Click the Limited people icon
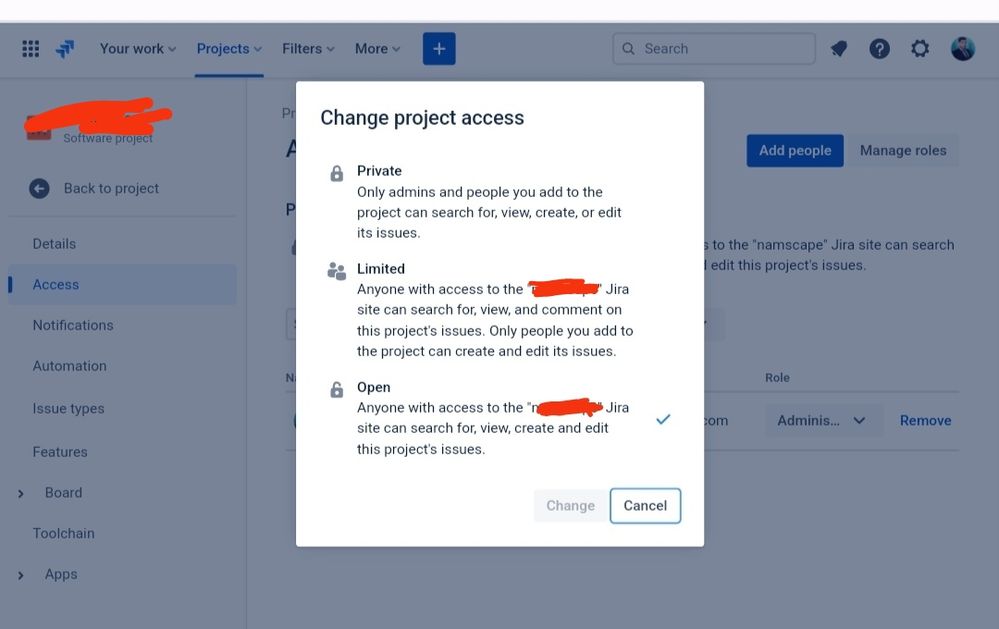 click(x=336, y=271)
